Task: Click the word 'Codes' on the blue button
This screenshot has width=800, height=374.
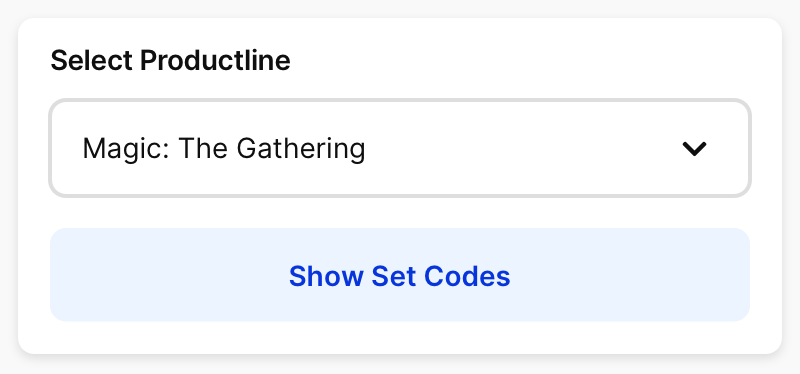Action: click(467, 276)
